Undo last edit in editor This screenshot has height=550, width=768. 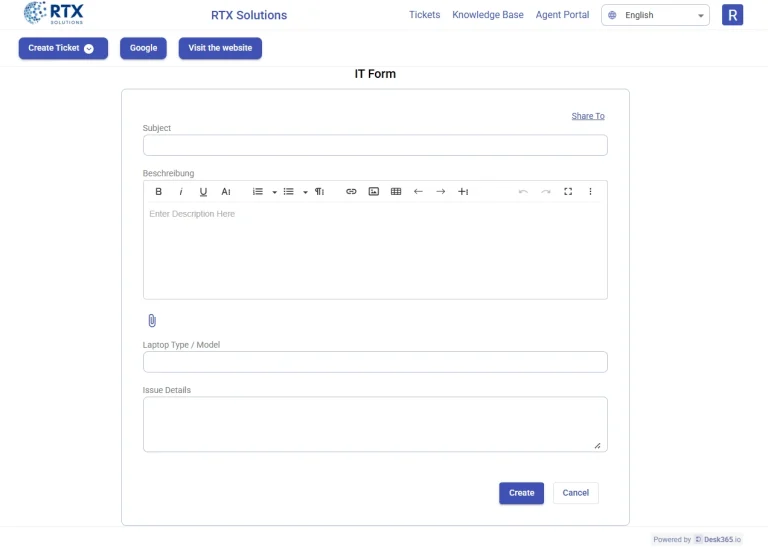523,191
